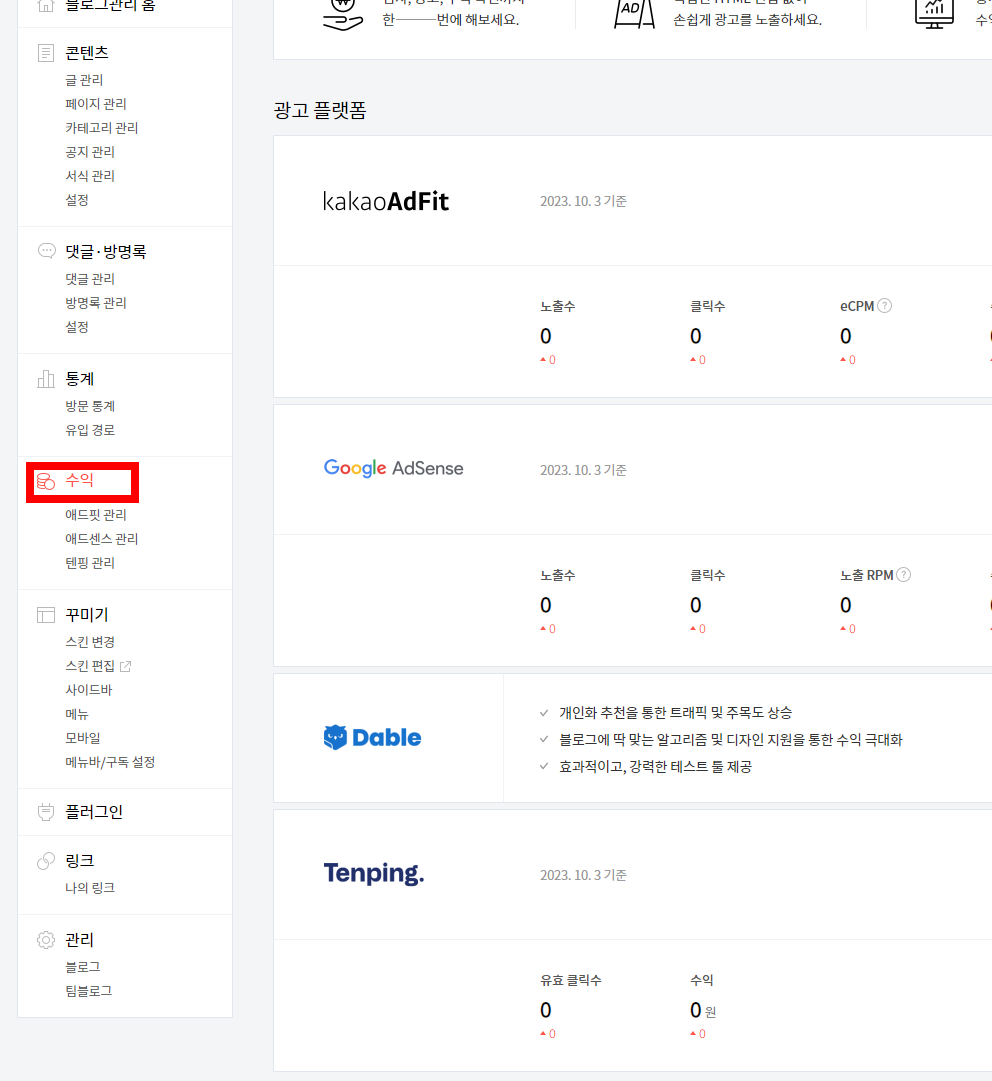Open 글 관리 in the sidebar
Image resolution: width=992 pixels, height=1081 pixels.
[84, 80]
